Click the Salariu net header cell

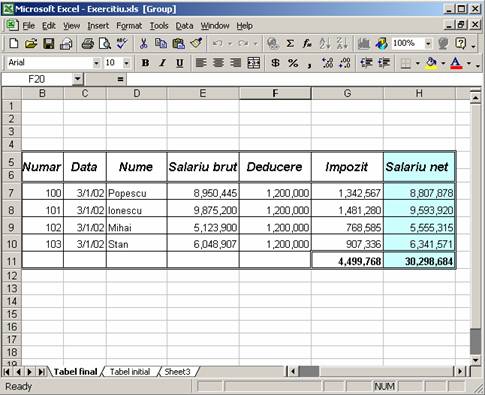click(419, 167)
